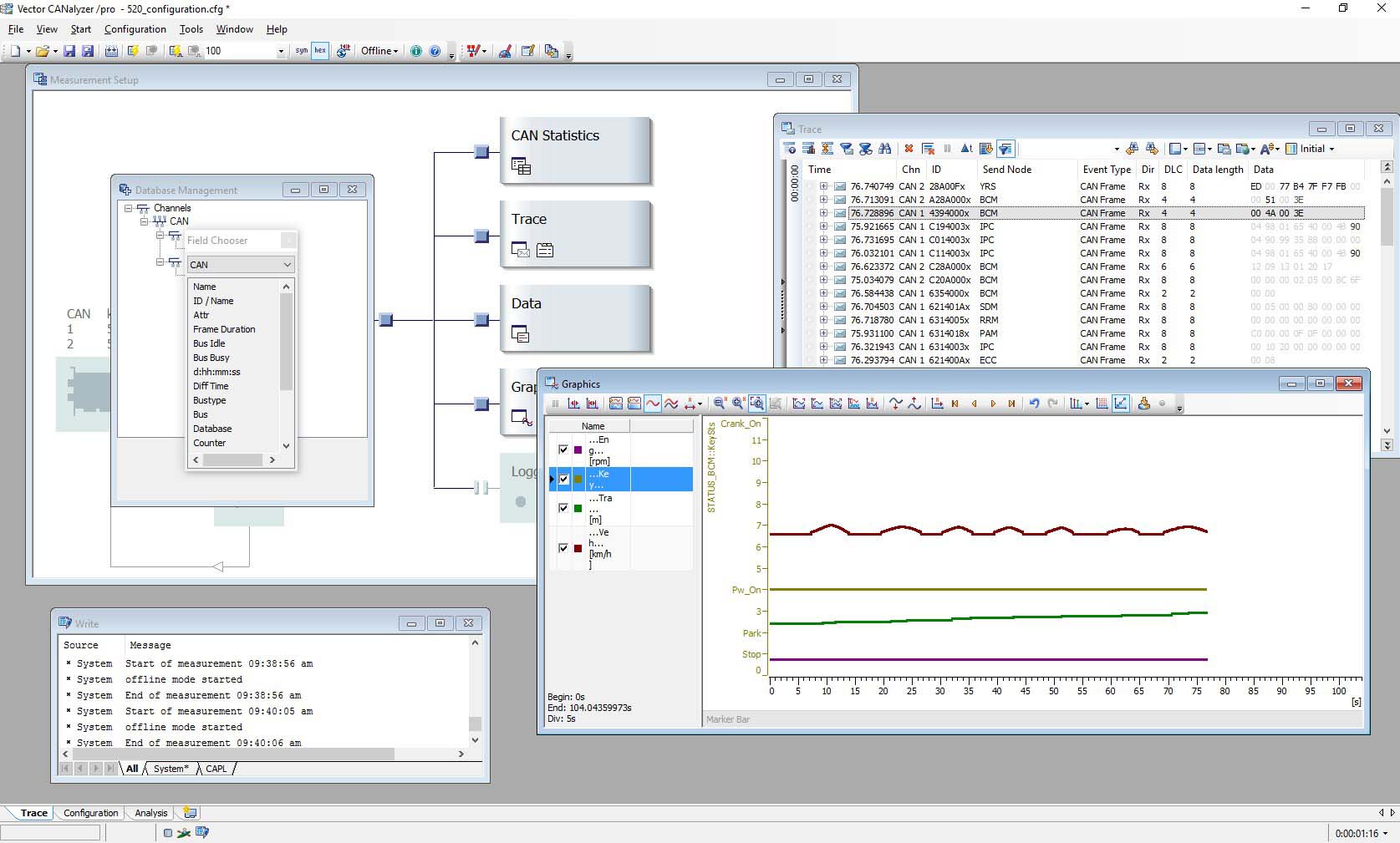This screenshot has height=843, width=1400.
Task: Switch to the Analysis tab at bottom
Action: [x=151, y=813]
